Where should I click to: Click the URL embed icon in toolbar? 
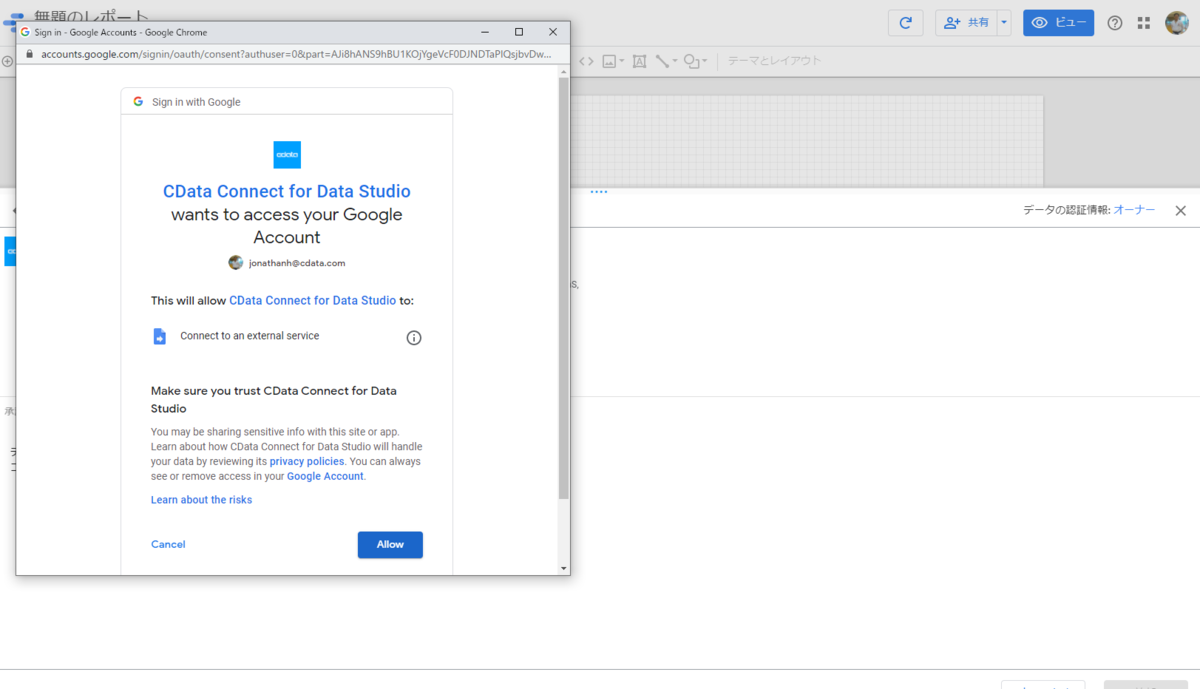[x=586, y=61]
